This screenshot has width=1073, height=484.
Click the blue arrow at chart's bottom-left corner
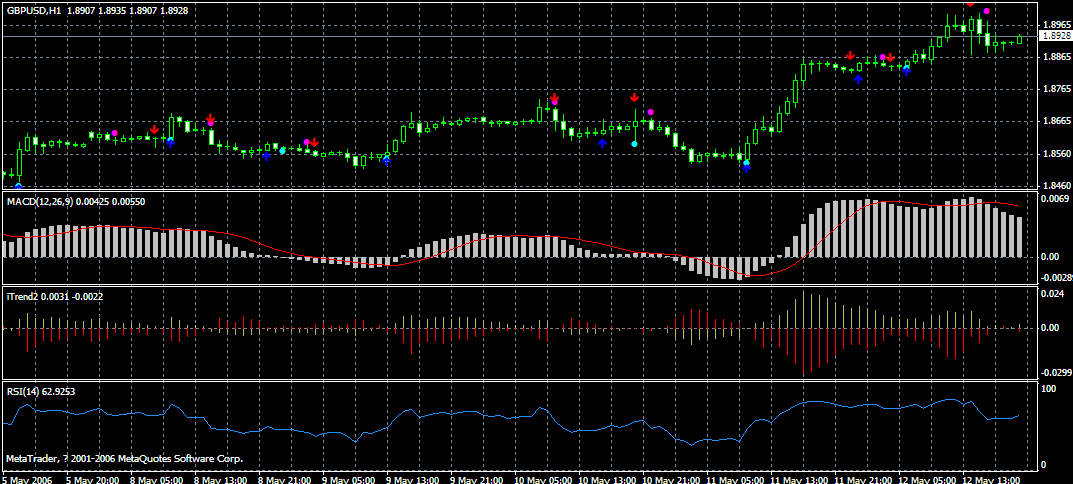pyautogui.click(x=18, y=186)
